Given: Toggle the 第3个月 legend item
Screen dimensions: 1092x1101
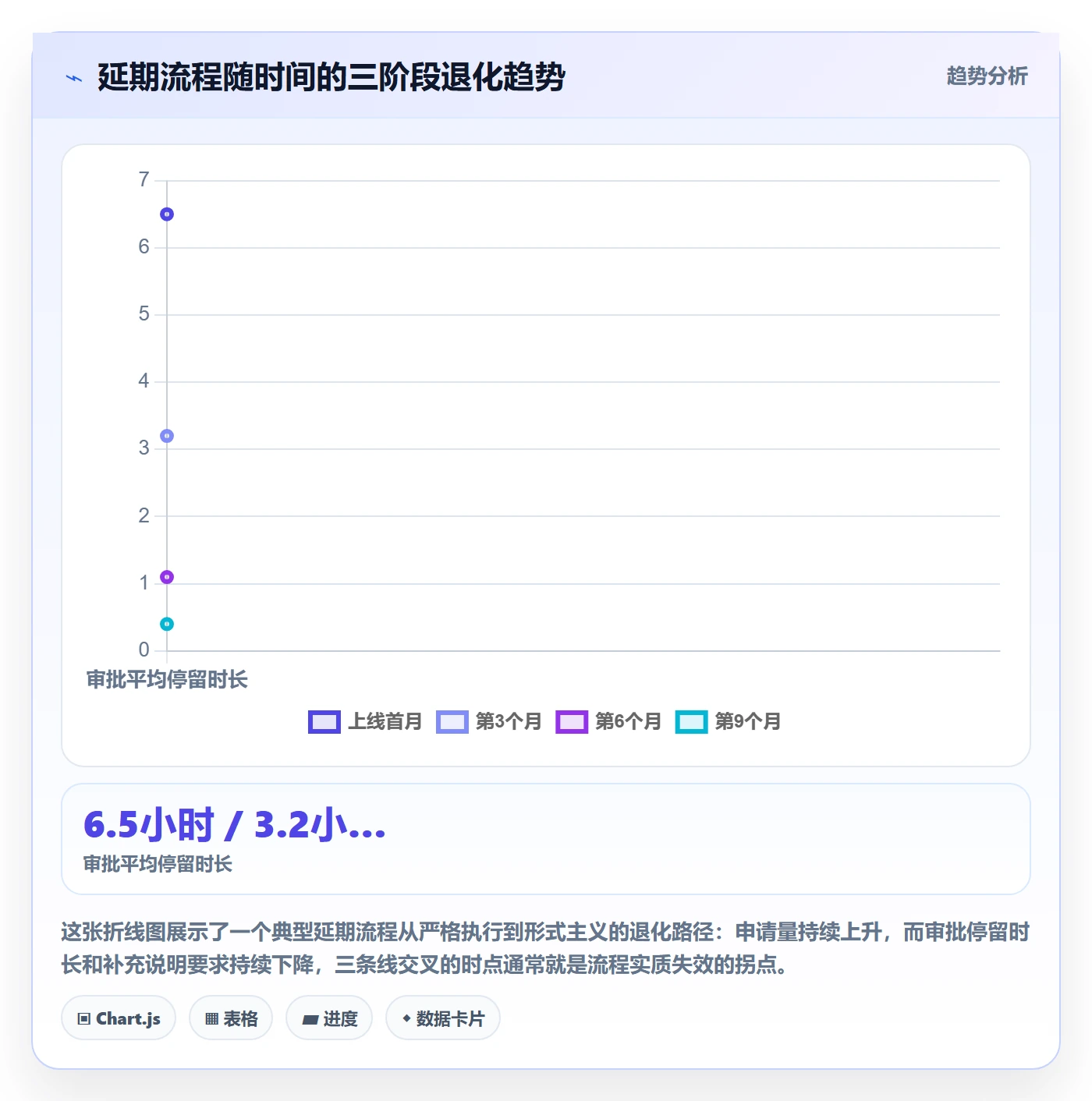Looking at the screenshot, I should pyautogui.click(x=489, y=721).
